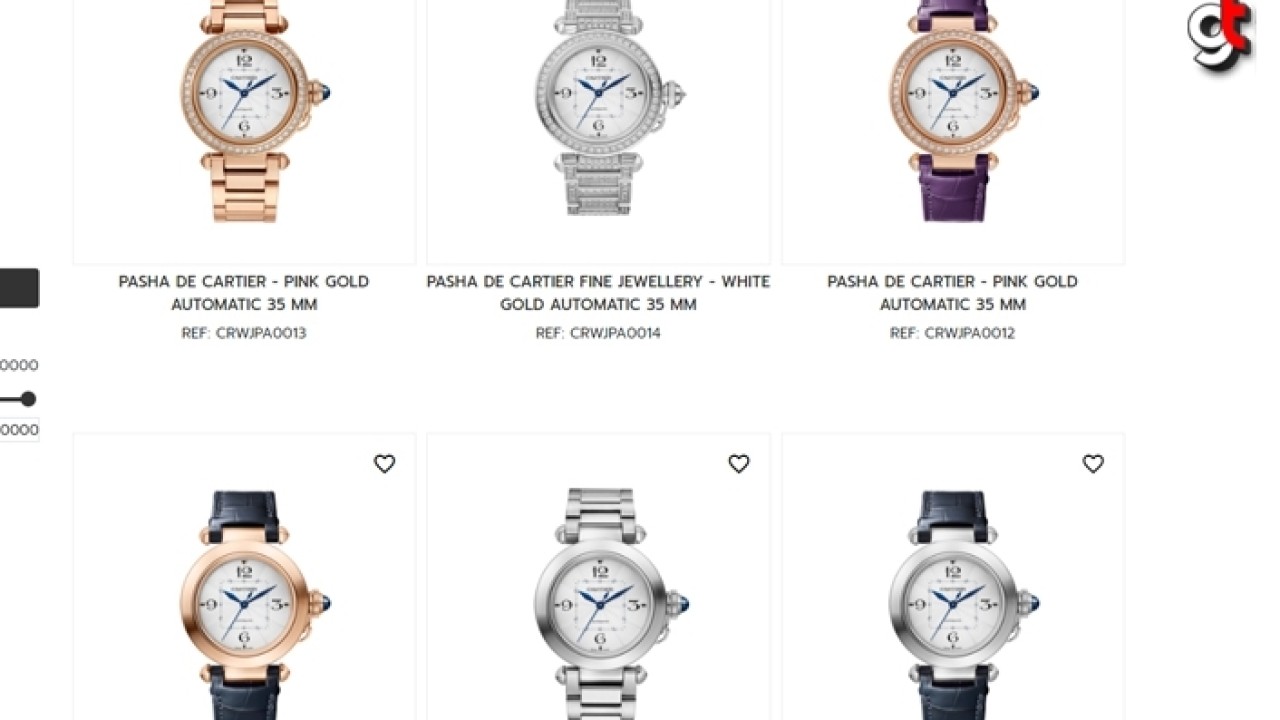The width and height of the screenshot is (1280, 720).
Task: Click the price range slider handle
Action: pyautogui.click(x=28, y=399)
